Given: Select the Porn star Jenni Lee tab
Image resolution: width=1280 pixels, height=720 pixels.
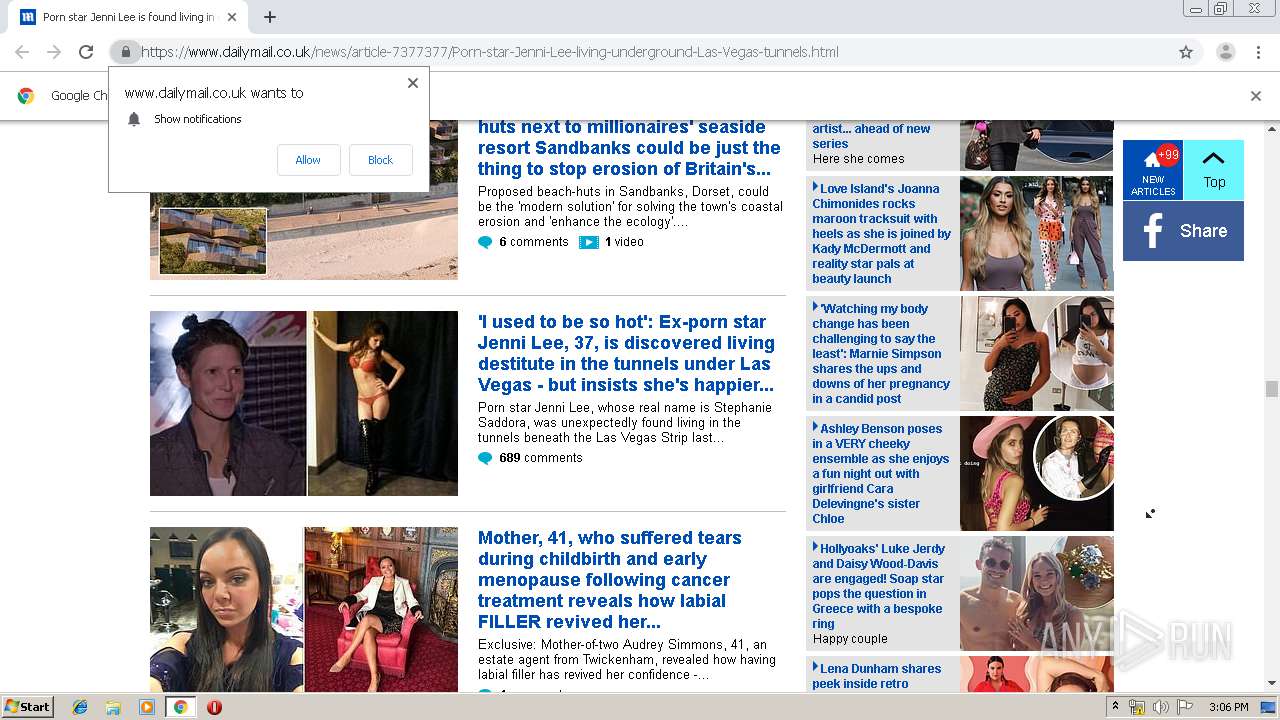Looking at the screenshot, I should coord(128,17).
